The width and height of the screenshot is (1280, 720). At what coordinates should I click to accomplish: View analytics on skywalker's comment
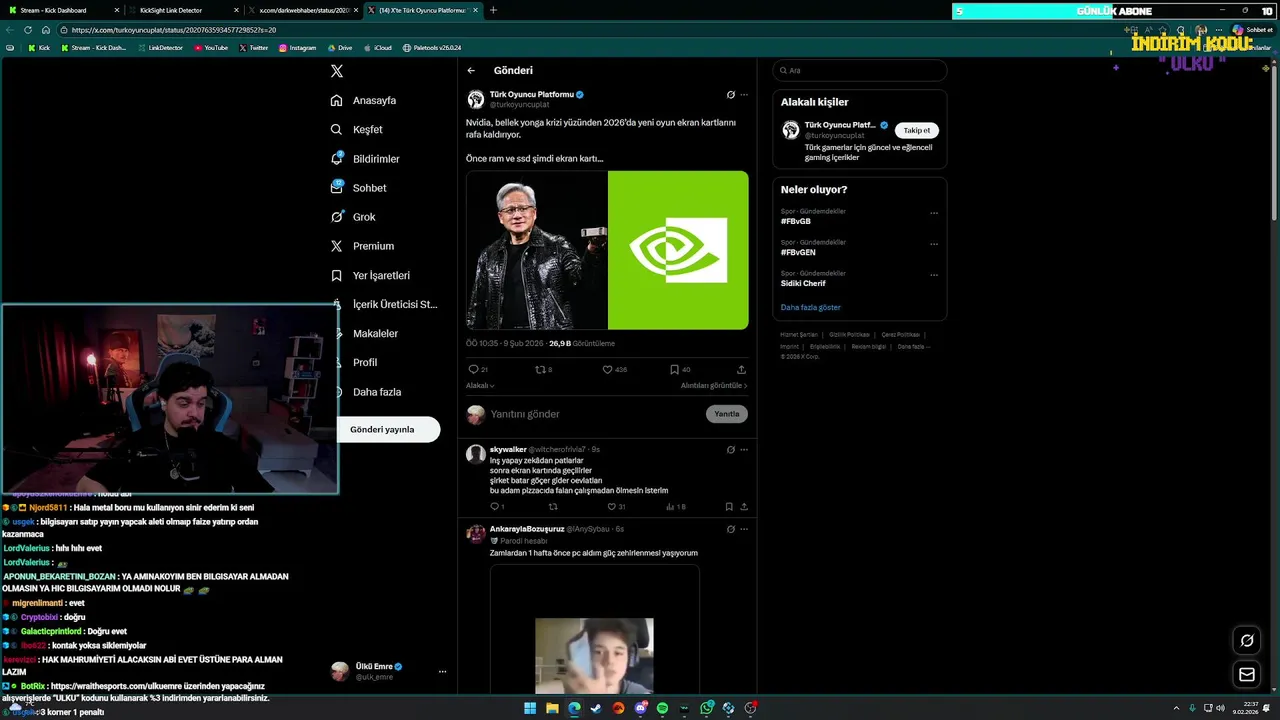point(677,507)
